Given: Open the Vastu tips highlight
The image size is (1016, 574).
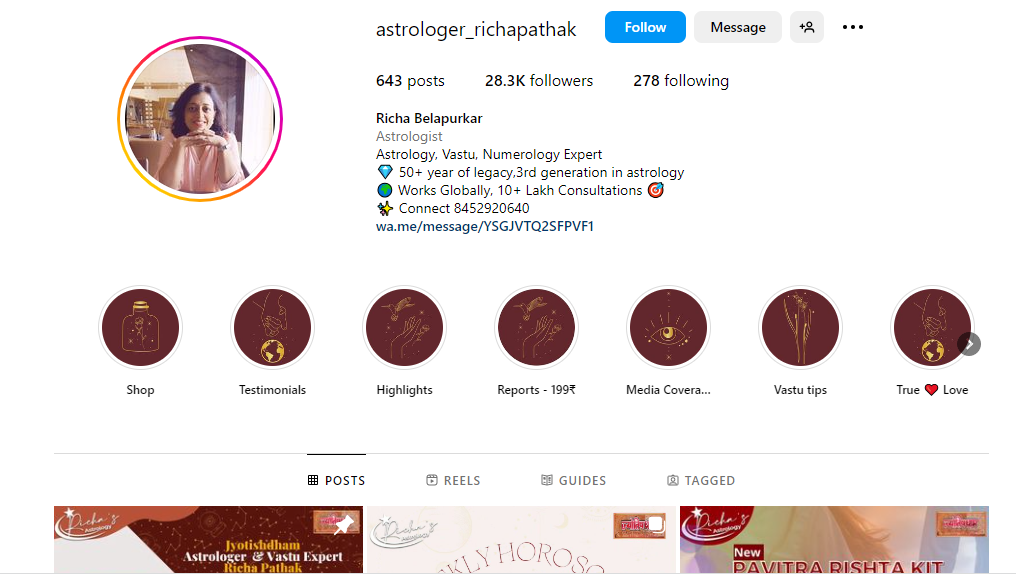Looking at the screenshot, I should click(800, 328).
